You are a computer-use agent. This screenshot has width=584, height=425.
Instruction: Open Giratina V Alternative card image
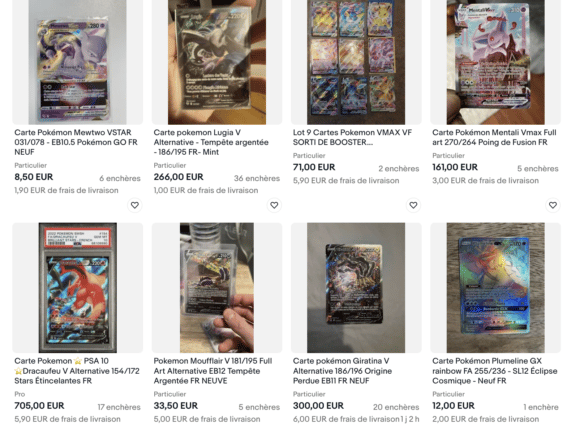point(356,288)
